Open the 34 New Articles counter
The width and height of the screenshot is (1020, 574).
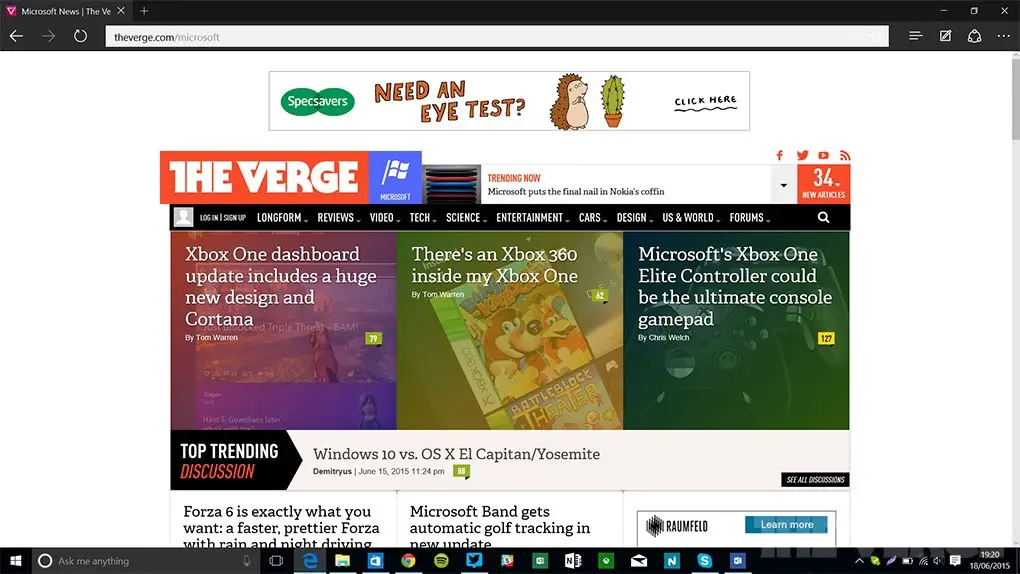tap(823, 184)
